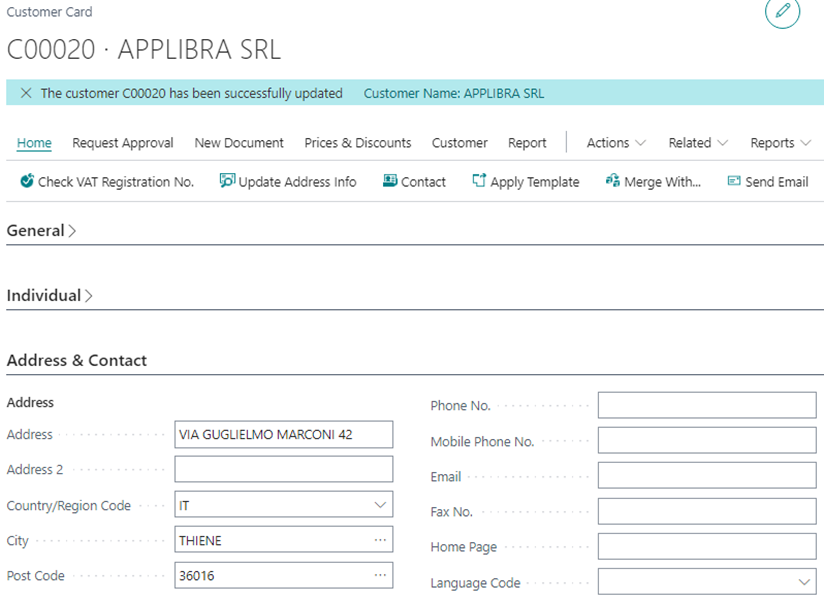
Task: Open the Request Approval menu
Action: tap(122, 143)
